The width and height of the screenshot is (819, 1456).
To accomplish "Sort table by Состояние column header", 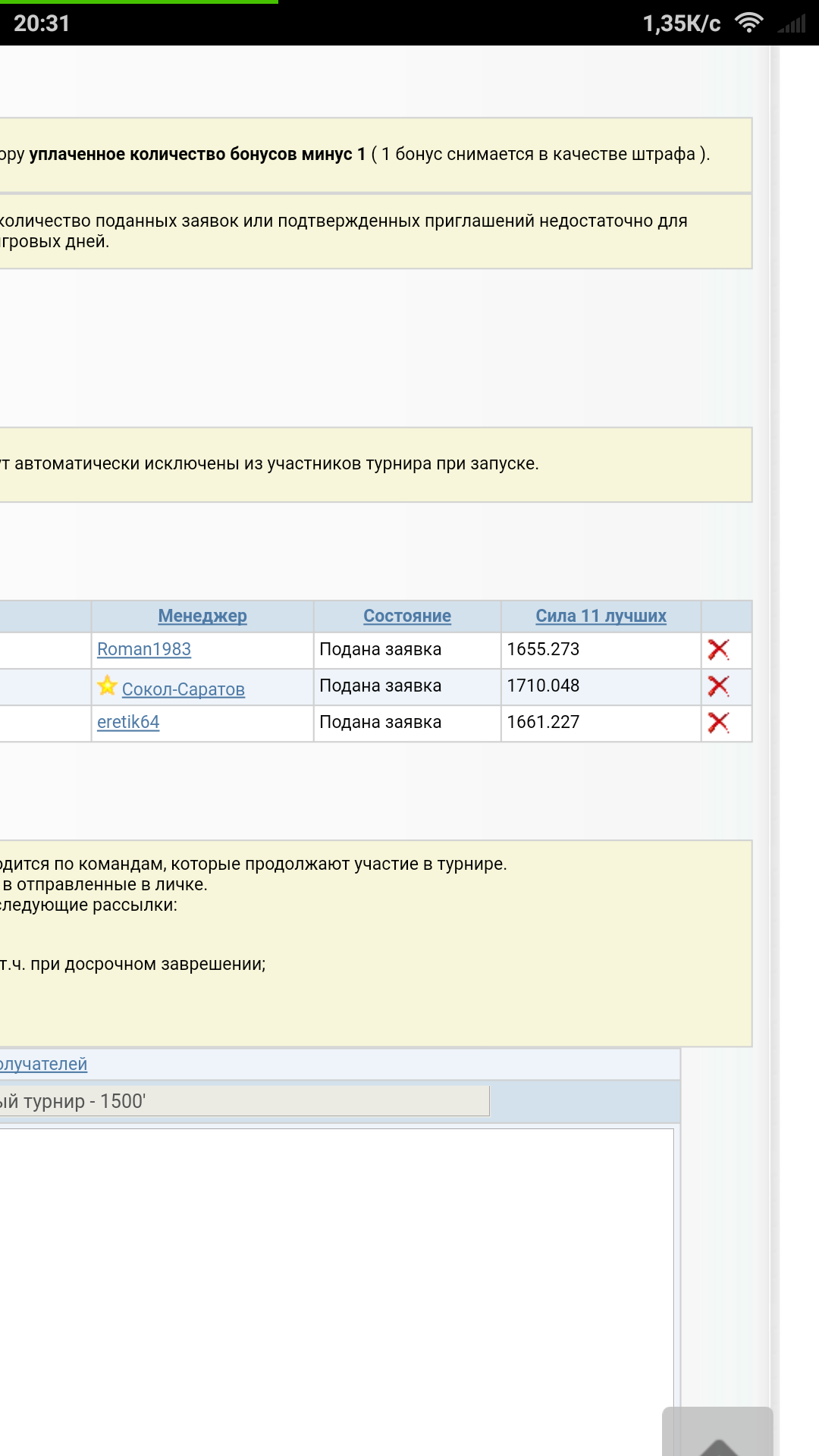I will pos(407,616).
